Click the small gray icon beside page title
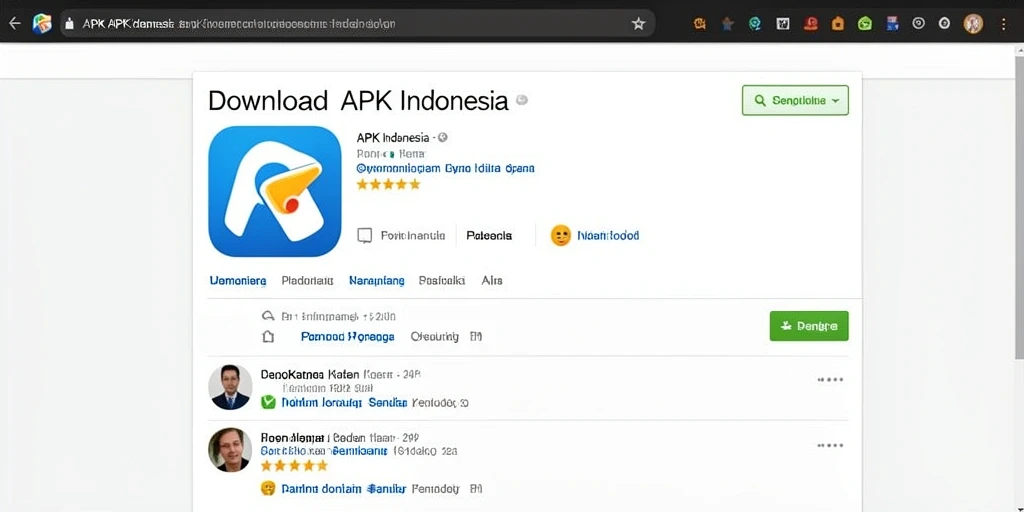The image size is (1024, 512). tap(521, 100)
